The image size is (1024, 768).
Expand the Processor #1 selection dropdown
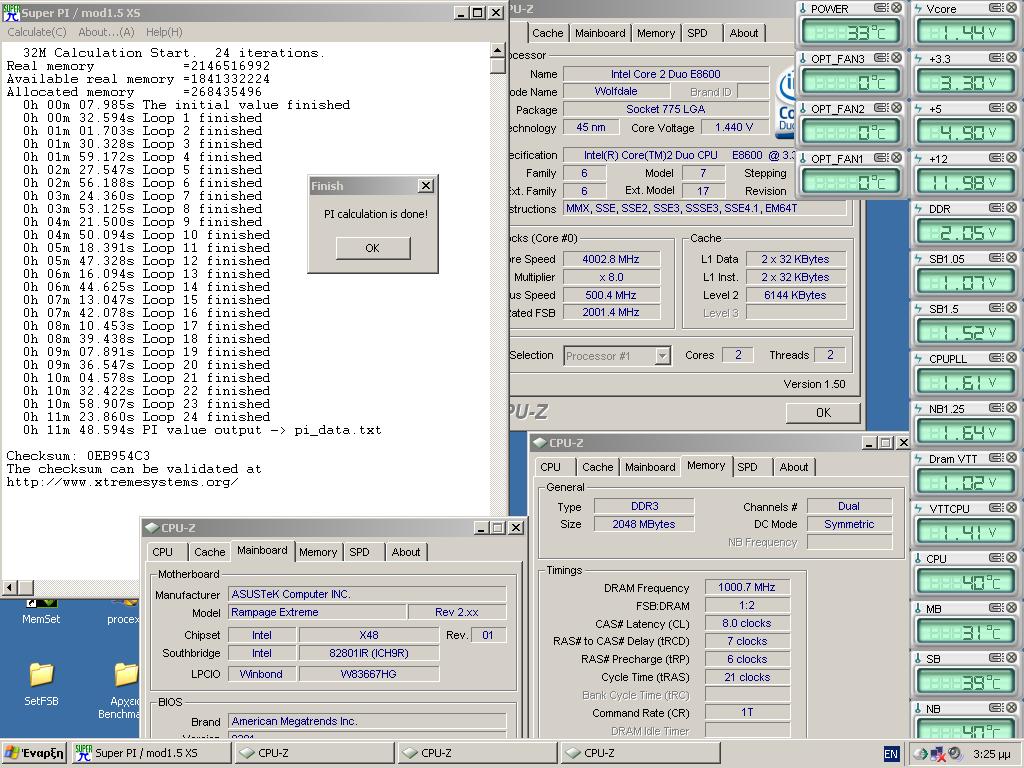coord(663,356)
